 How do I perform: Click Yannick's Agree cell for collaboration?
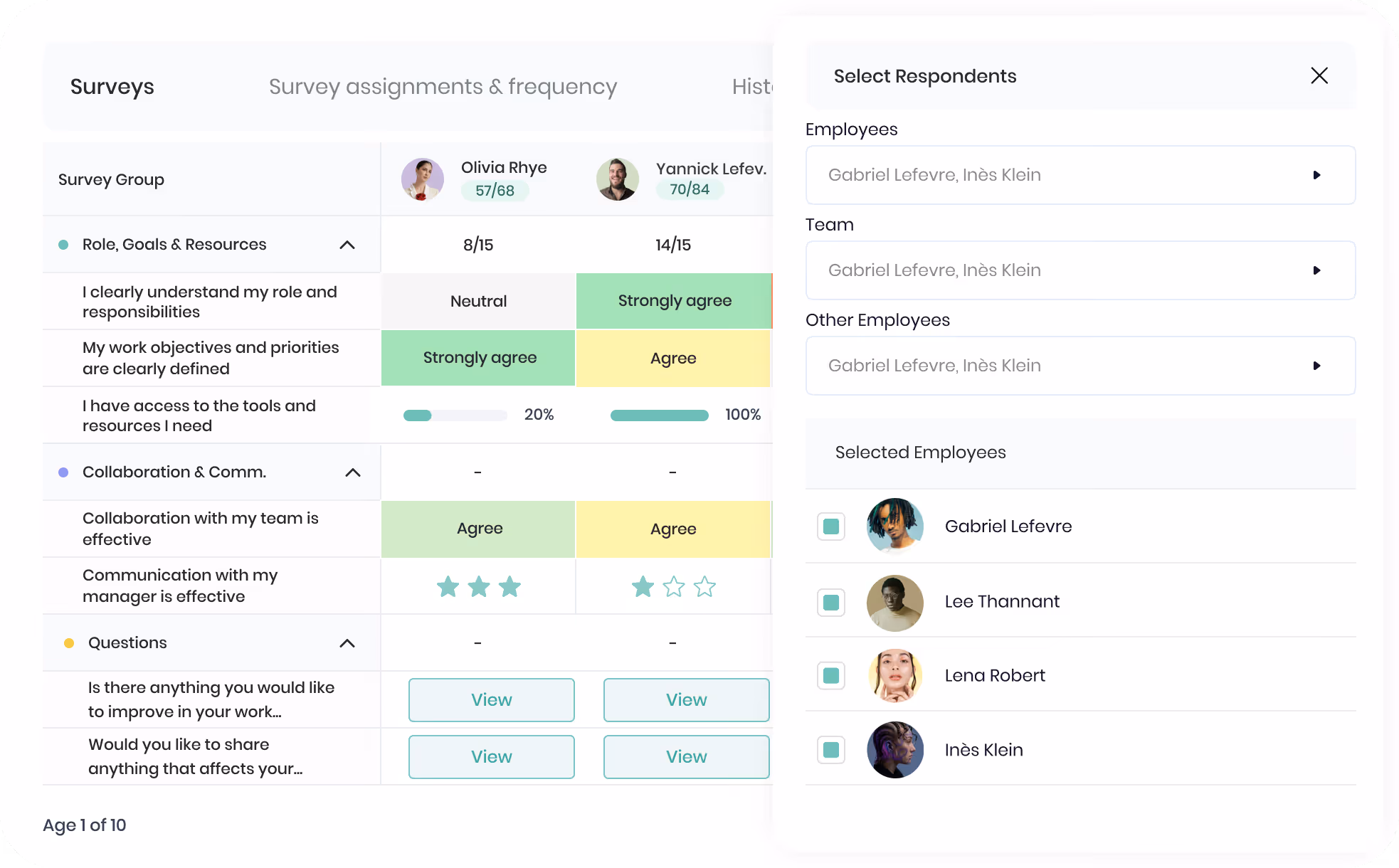coord(673,529)
